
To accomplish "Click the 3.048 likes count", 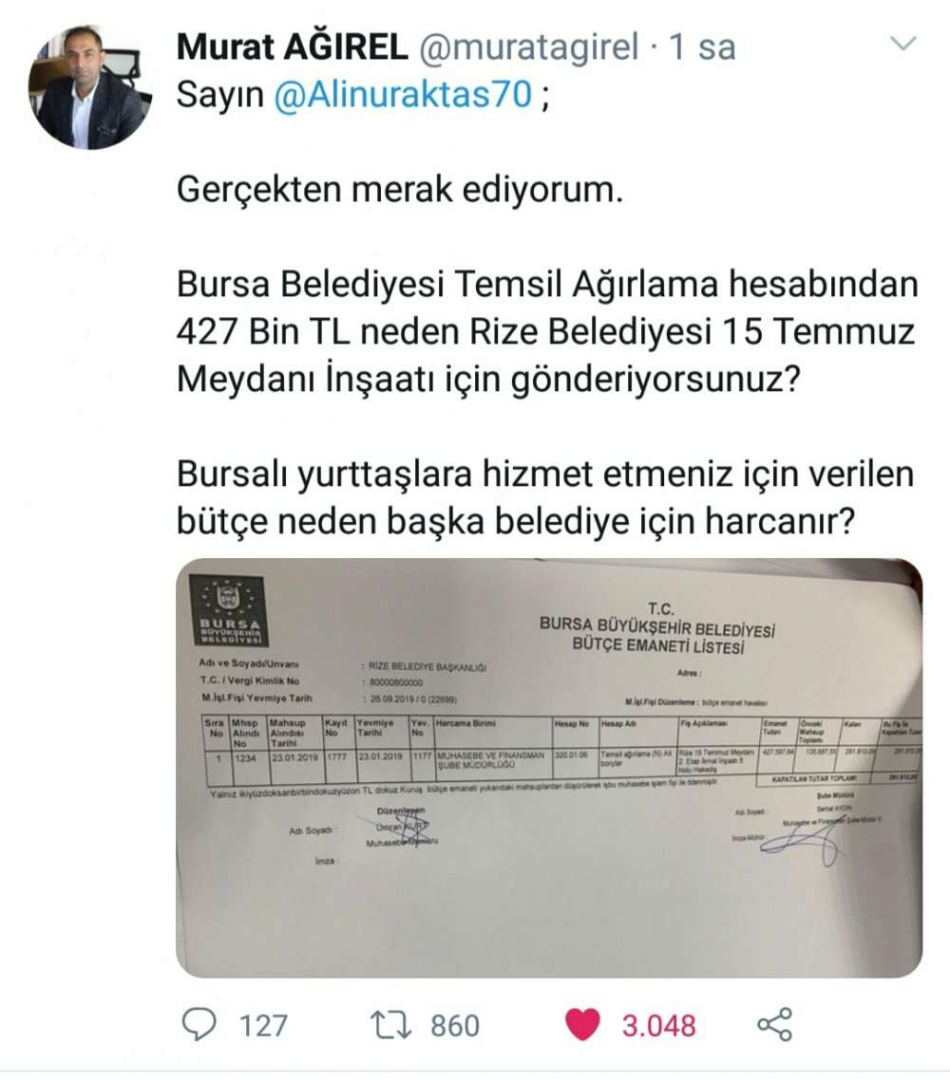I will [659, 1026].
